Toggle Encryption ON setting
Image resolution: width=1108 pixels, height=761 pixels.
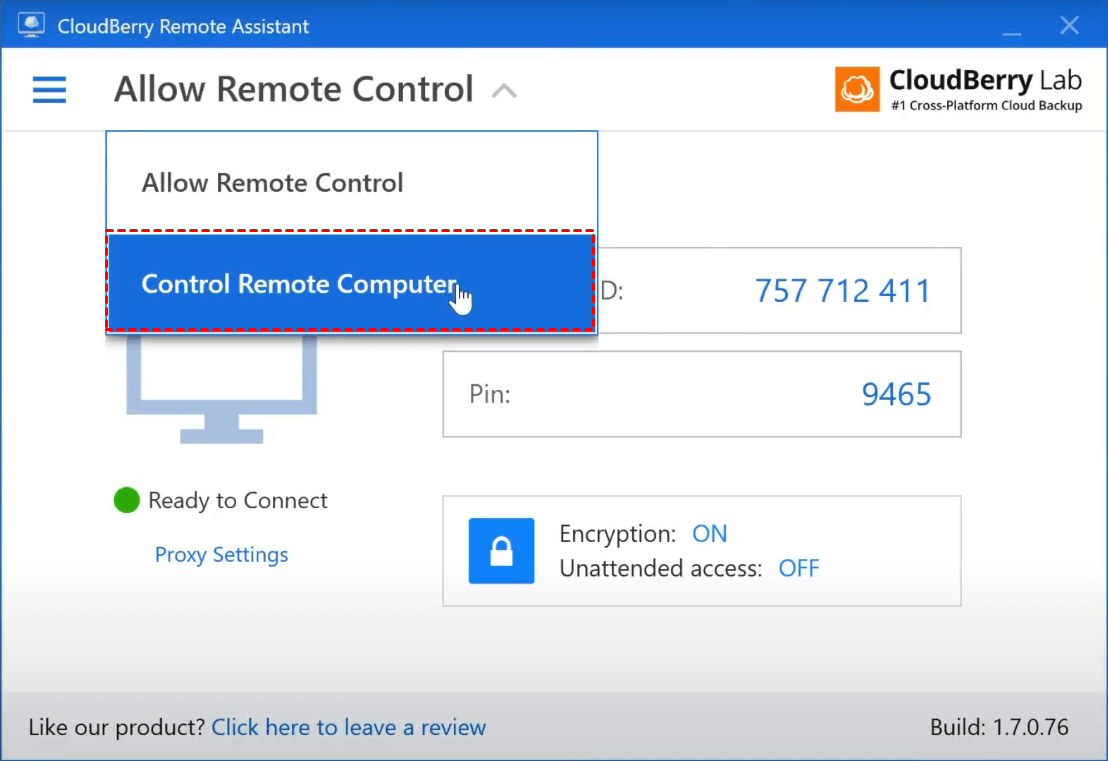(709, 534)
